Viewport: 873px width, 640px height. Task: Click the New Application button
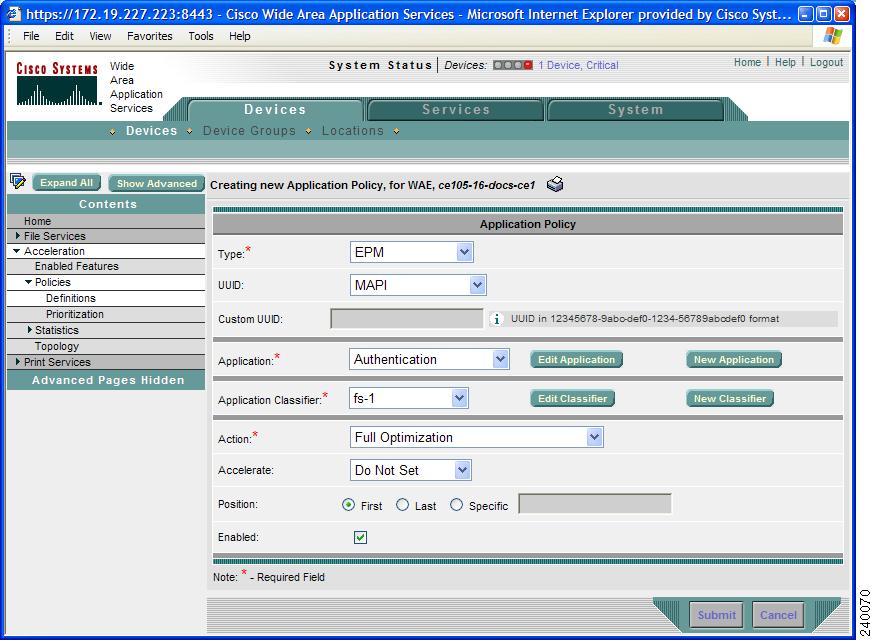734,360
